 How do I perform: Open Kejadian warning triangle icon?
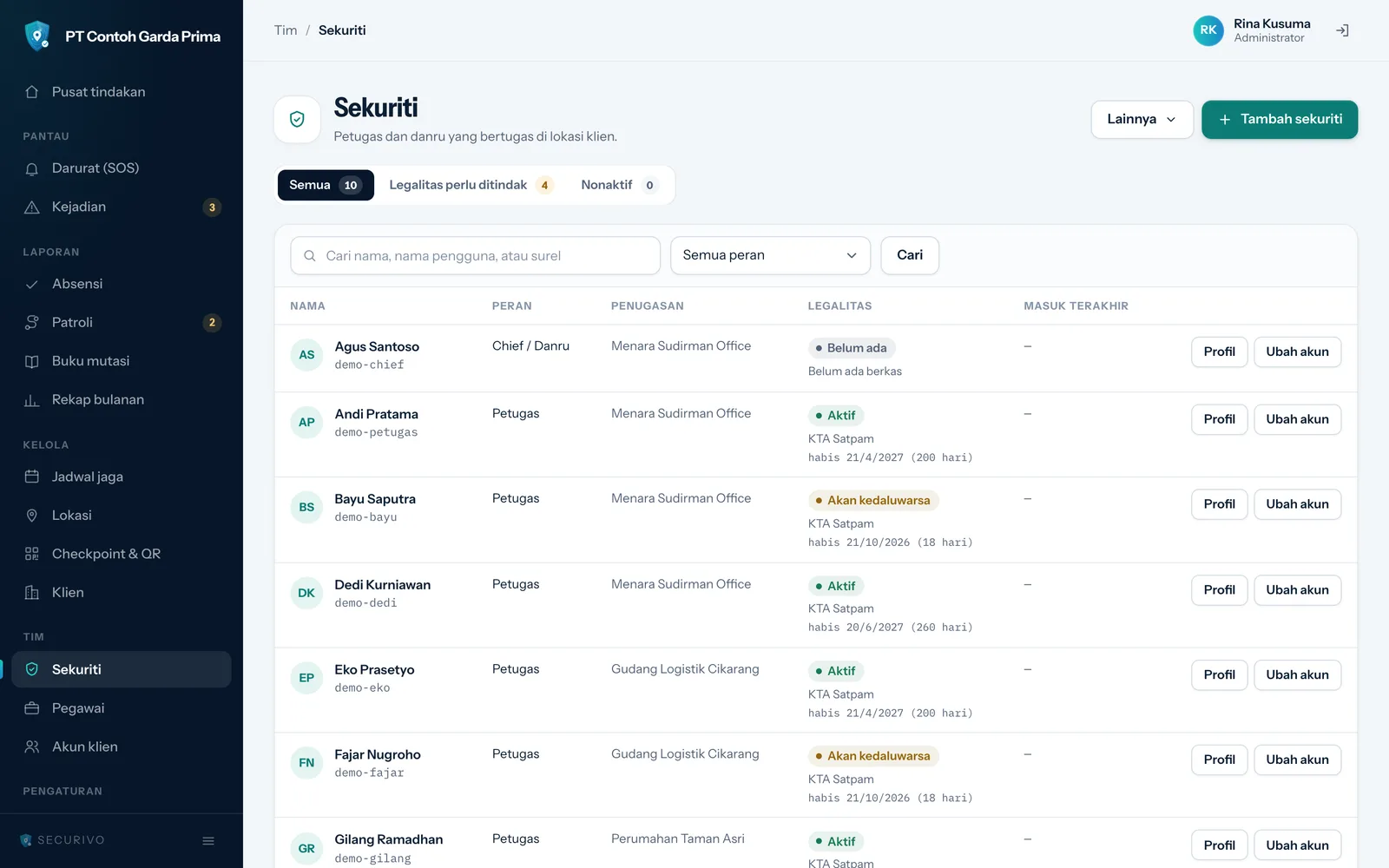tap(32, 207)
